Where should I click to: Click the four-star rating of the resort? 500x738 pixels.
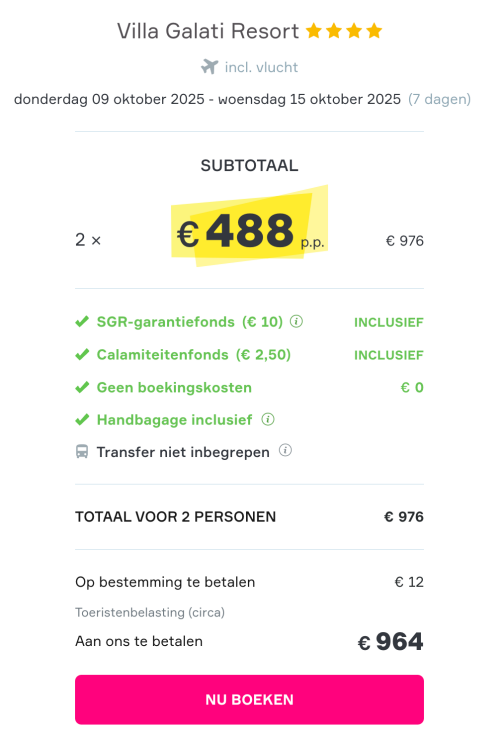click(x=344, y=31)
